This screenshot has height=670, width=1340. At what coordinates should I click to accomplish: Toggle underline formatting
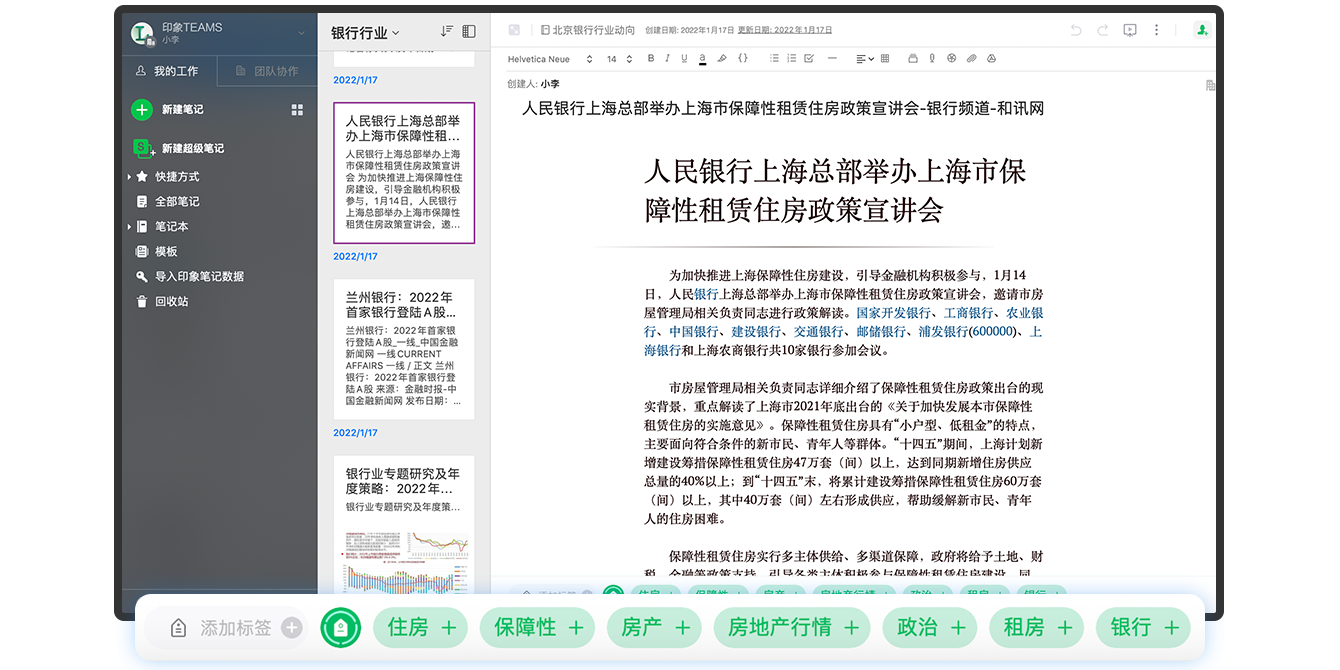coord(684,59)
